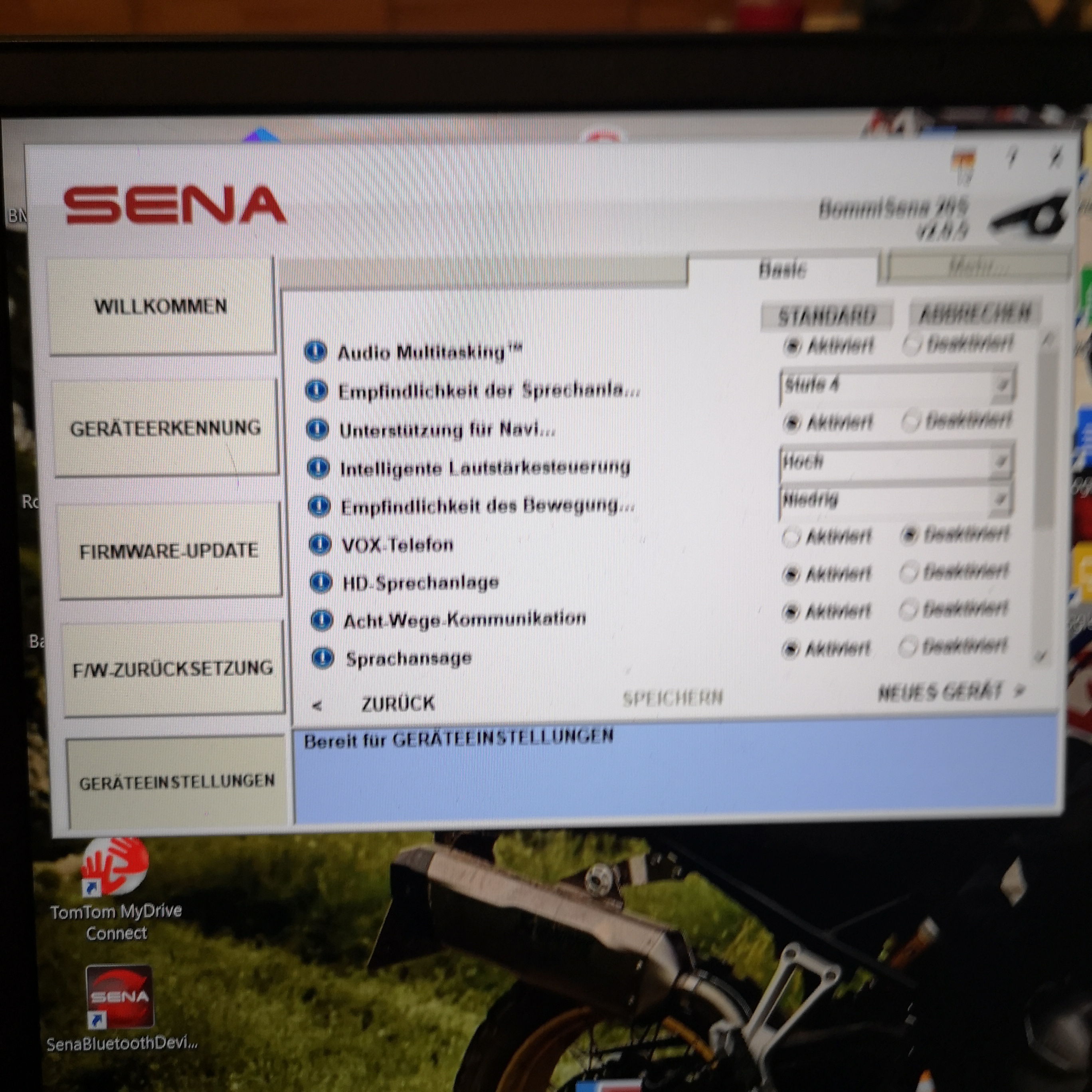
Task: Click ZURÜCK to go back
Action: pyautogui.click(x=398, y=704)
